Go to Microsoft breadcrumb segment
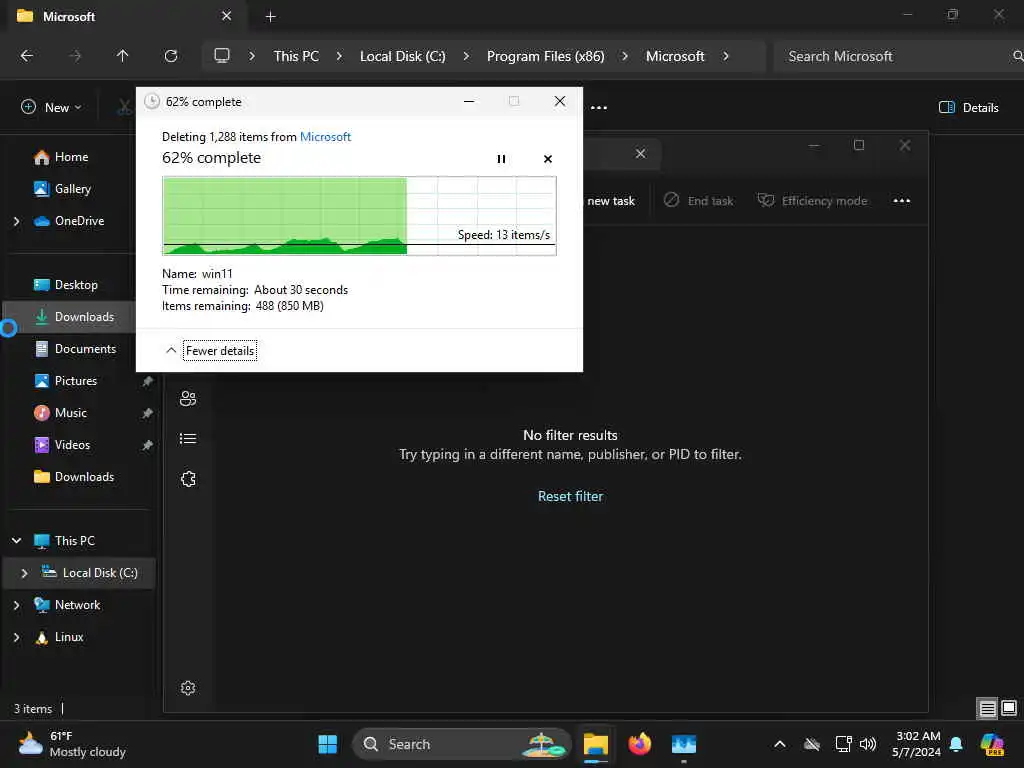 pyautogui.click(x=675, y=56)
